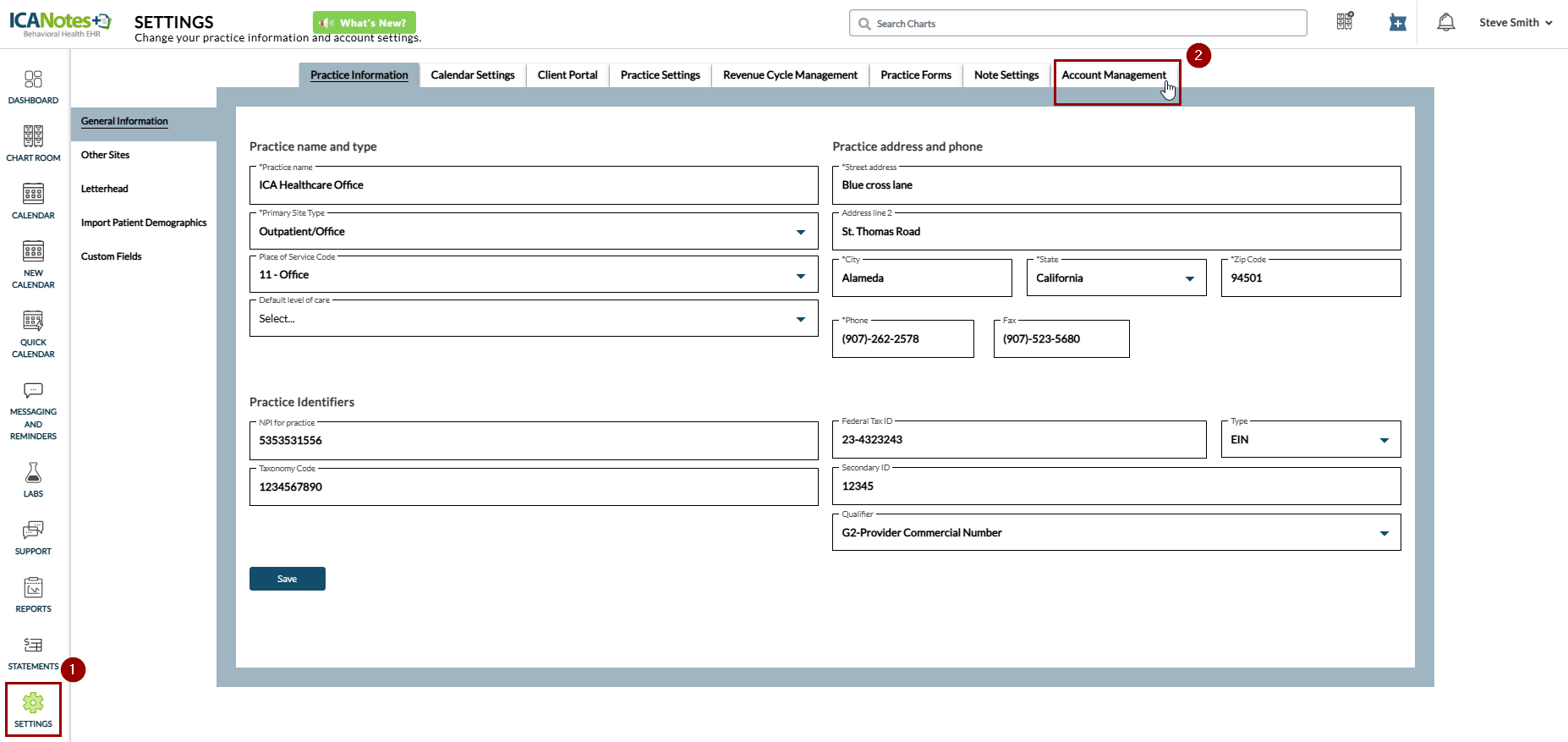
Task: Open the Reports icon in sidebar
Action: 33,595
